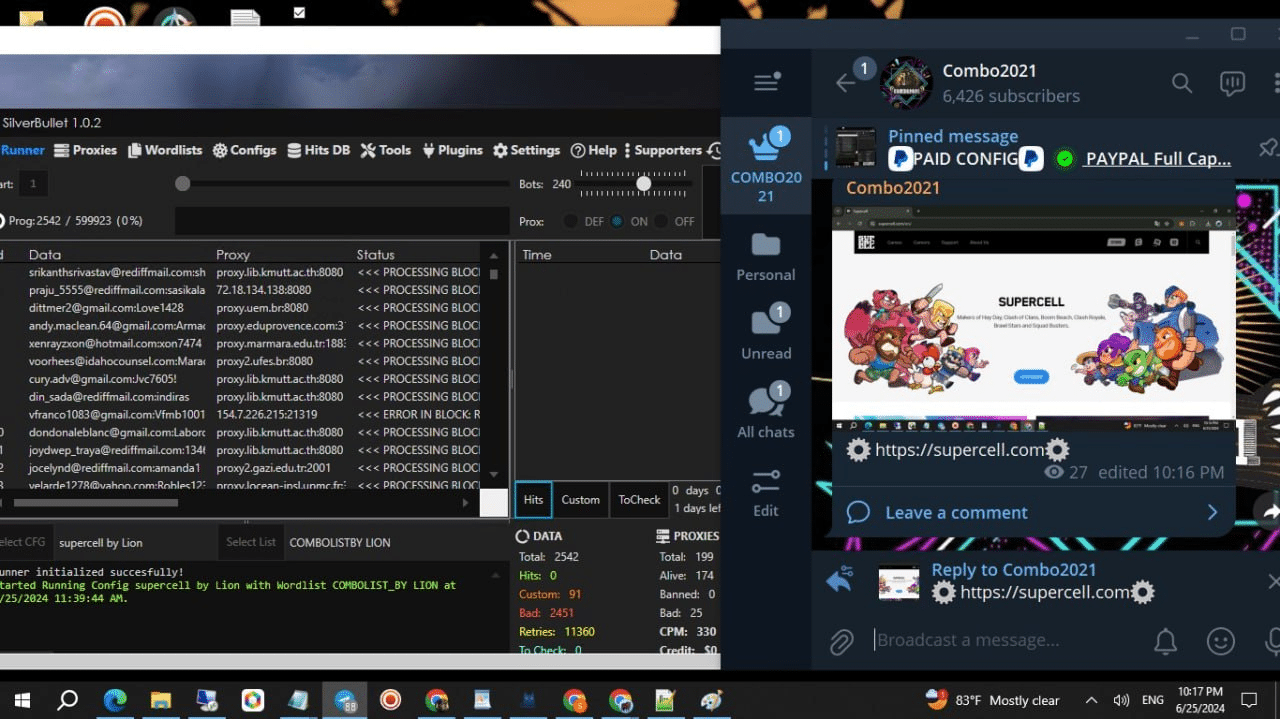Open the Proxies tab in SilverBullet

(x=85, y=150)
